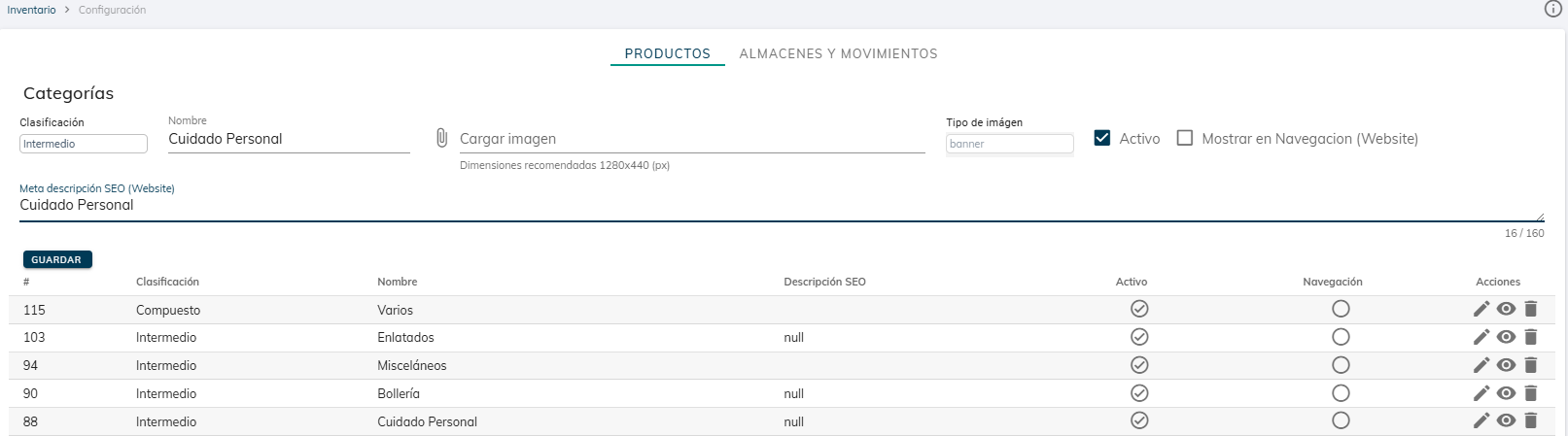Delete the Enlatados category with trash icon
1568x436 pixels.
pos(1531,337)
